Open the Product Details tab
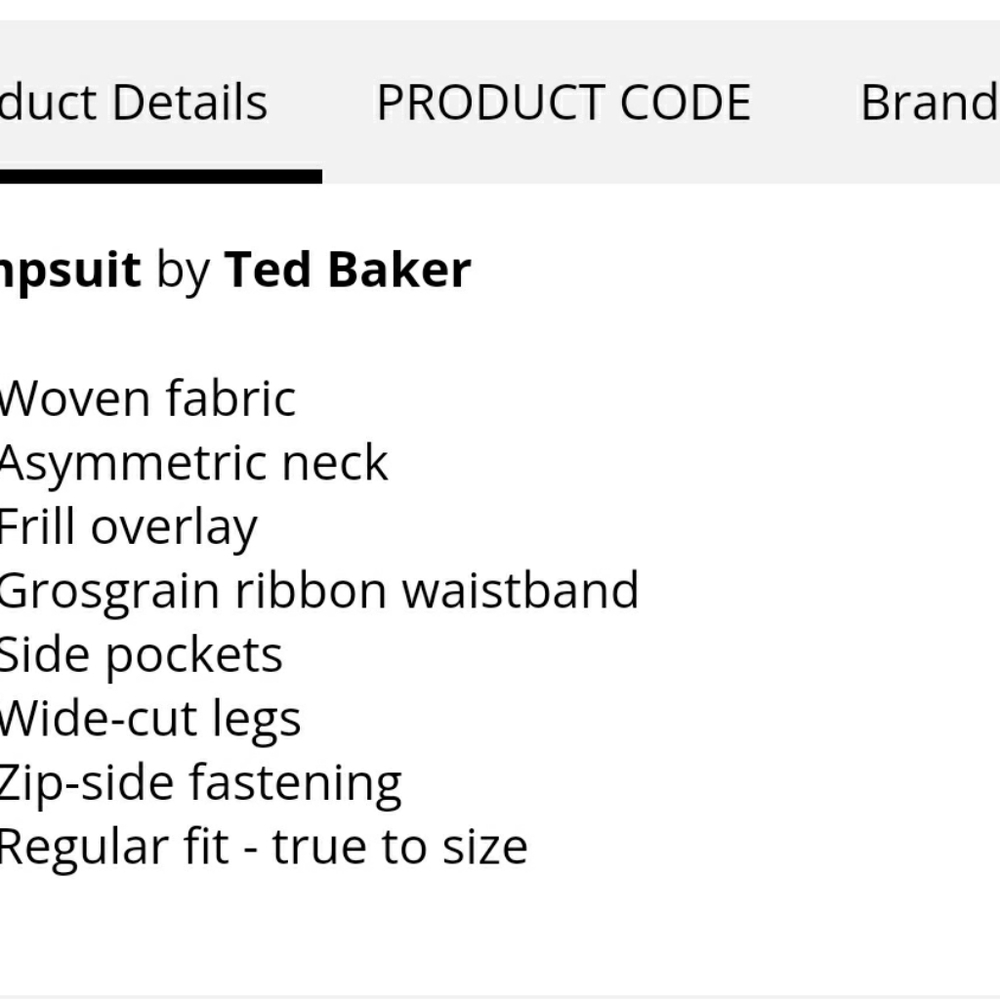The image size is (1000, 1000). pyautogui.click(x=134, y=102)
